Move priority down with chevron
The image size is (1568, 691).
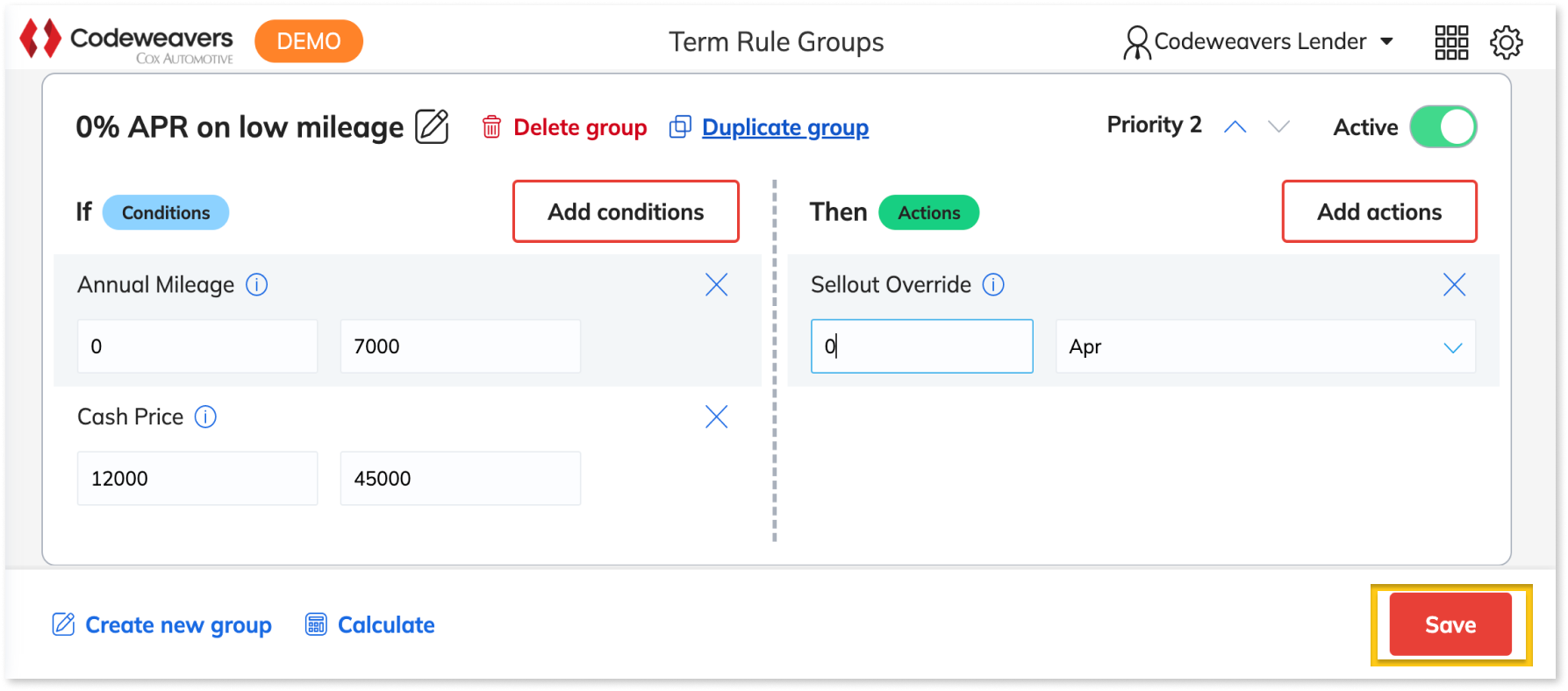click(x=1279, y=126)
